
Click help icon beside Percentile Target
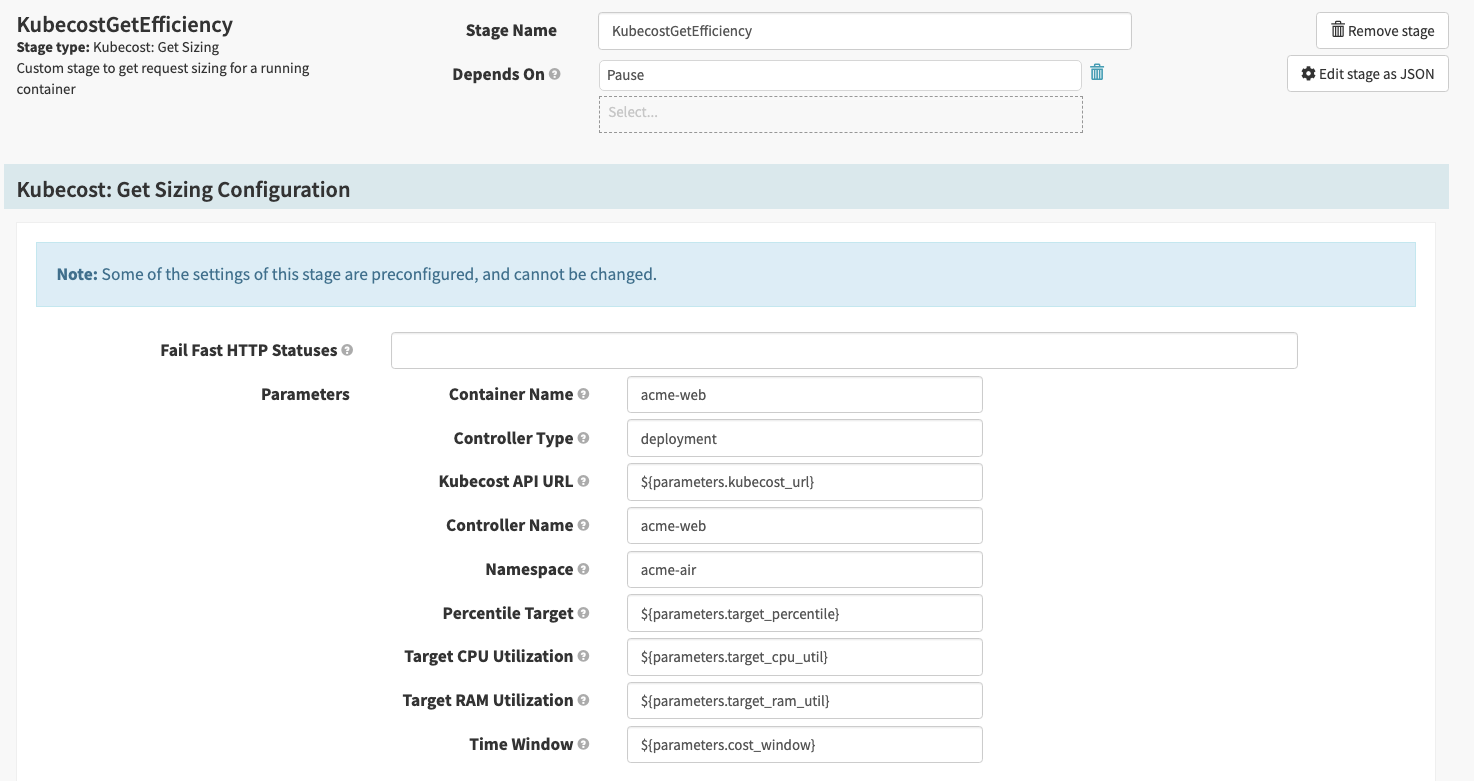pyautogui.click(x=583, y=613)
